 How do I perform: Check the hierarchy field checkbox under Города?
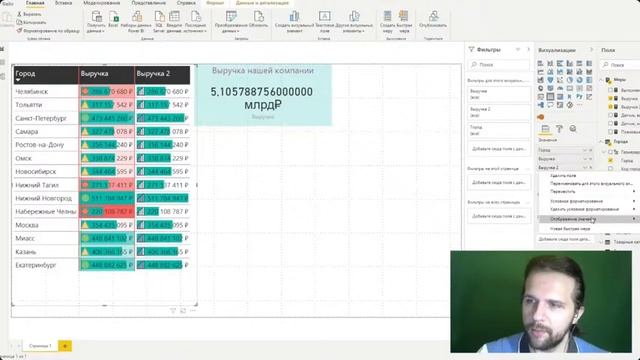[x=611, y=152]
